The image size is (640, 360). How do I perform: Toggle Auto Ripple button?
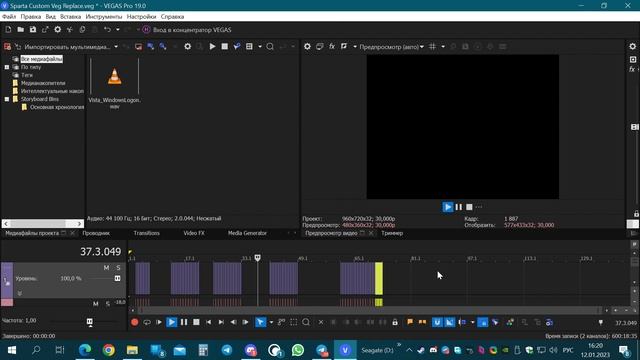coord(462,322)
